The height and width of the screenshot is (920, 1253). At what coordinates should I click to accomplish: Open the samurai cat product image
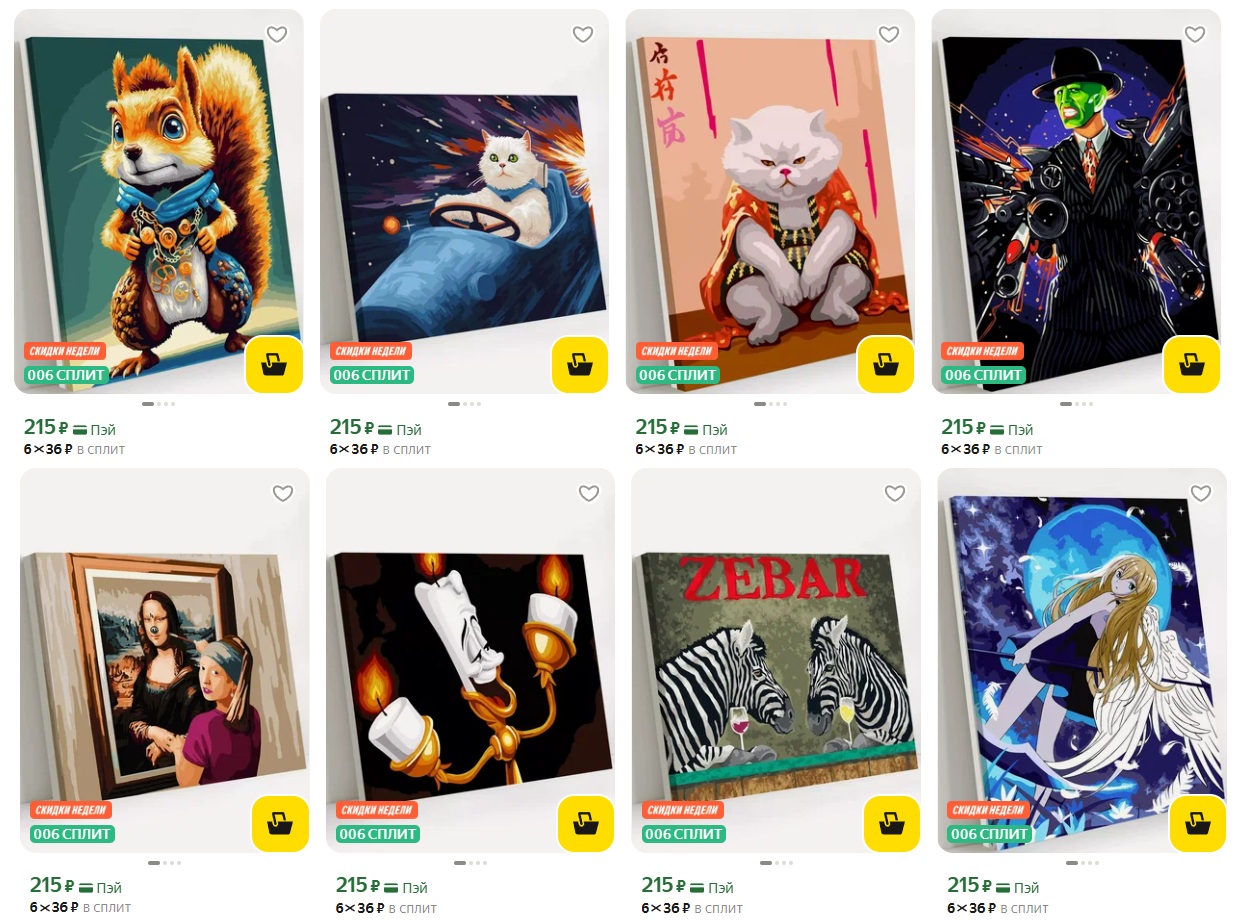(x=770, y=201)
